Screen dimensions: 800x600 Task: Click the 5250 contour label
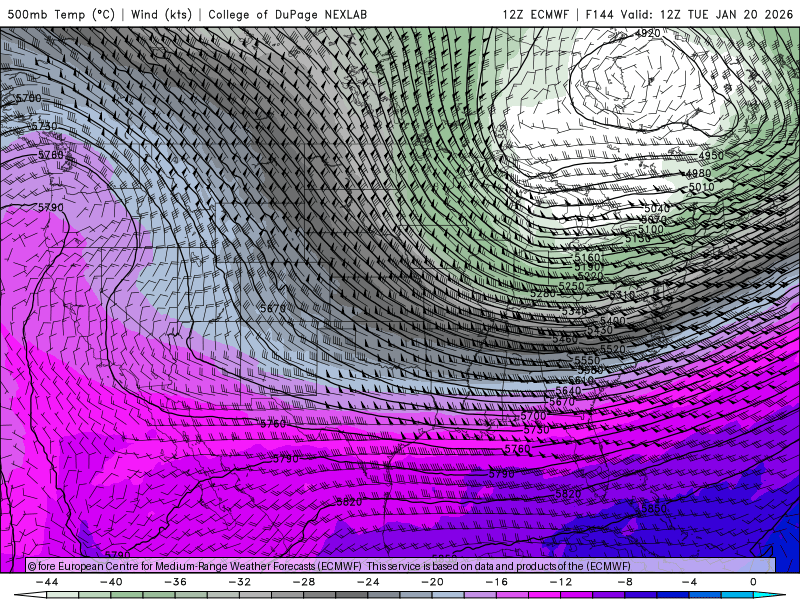pyautogui.click(x=571, y=286)
